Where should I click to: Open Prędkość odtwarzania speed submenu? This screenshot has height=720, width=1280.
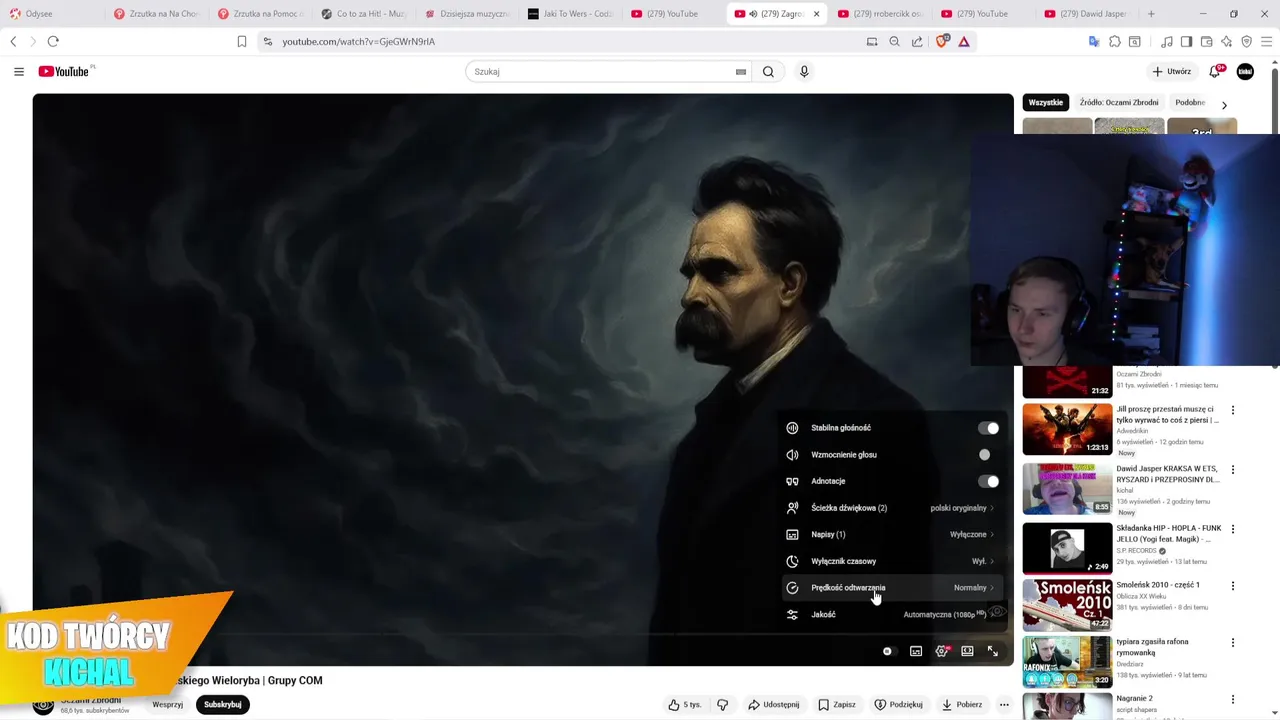tap(891, 588)
